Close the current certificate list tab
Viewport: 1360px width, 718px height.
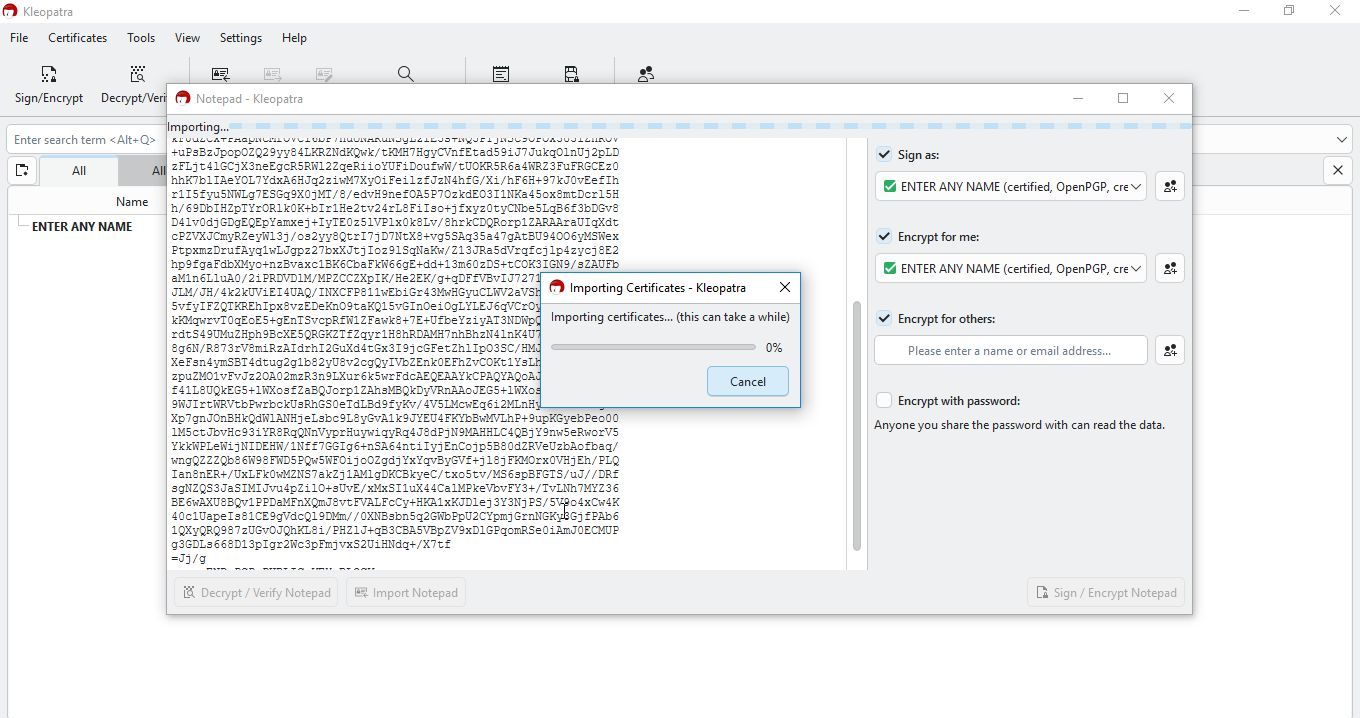(1338, 170)
